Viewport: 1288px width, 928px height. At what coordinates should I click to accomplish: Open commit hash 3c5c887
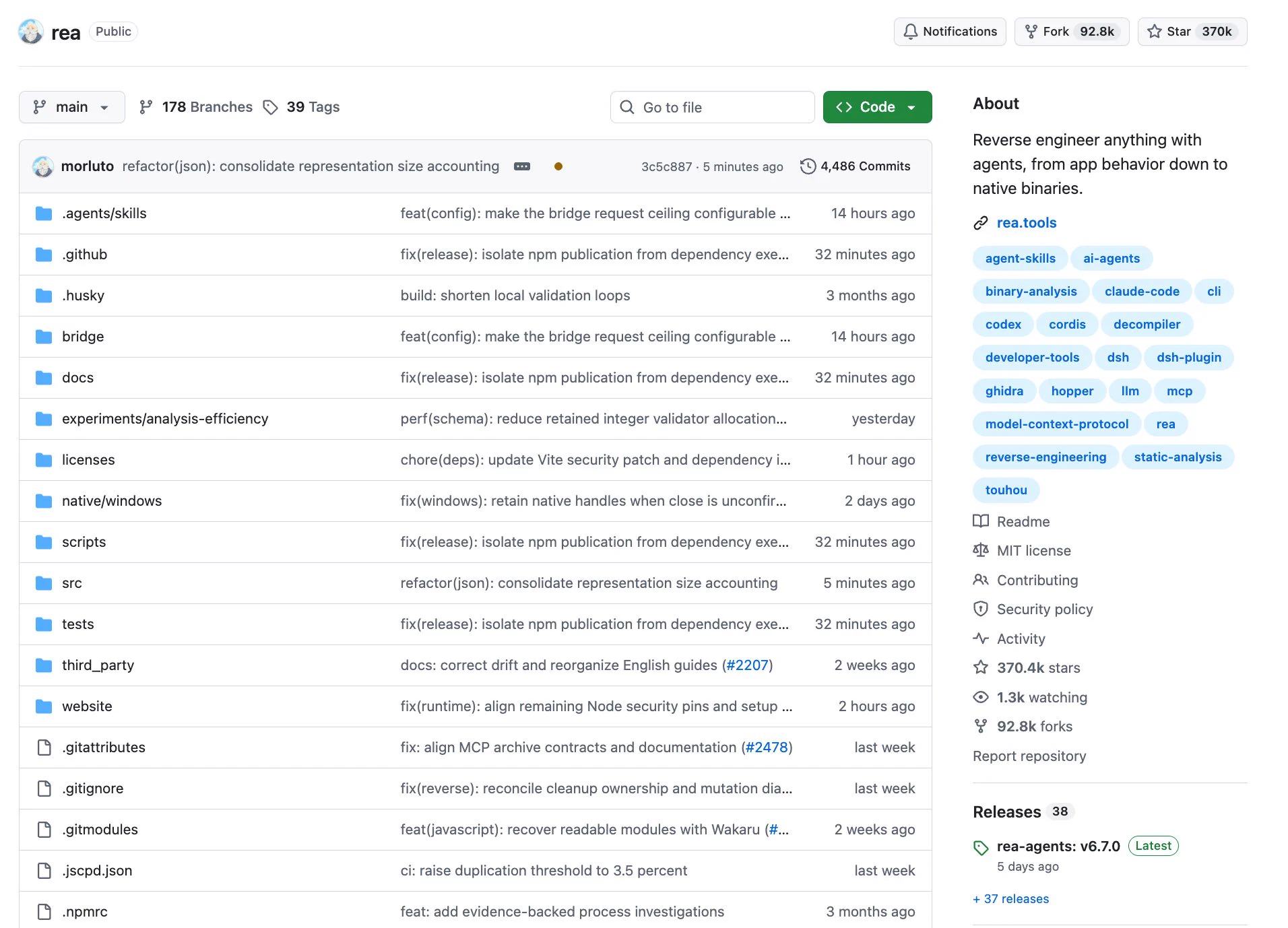pyautogui.click(x=666, y=167)
